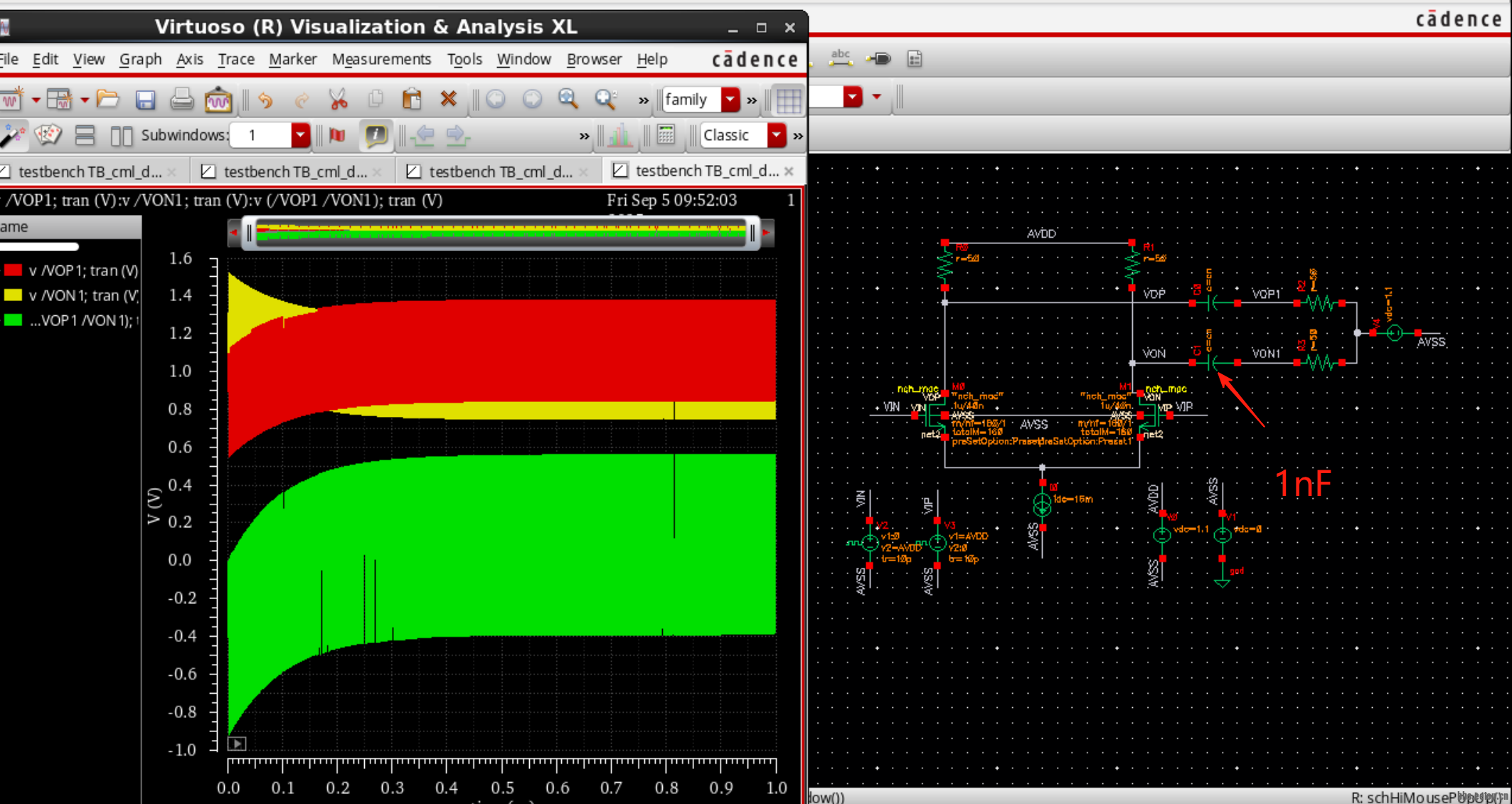The image size is (1512, 804).
Task: Open the Subwindows count dropdown
Action: pos(300,135)
